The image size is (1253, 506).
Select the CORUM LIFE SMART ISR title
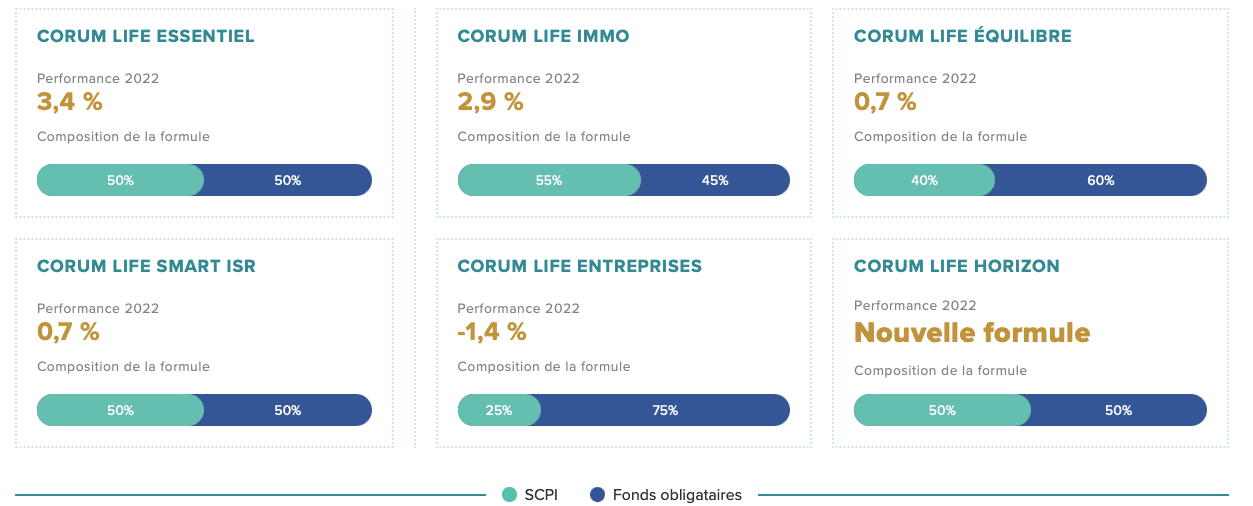point(146,266)
